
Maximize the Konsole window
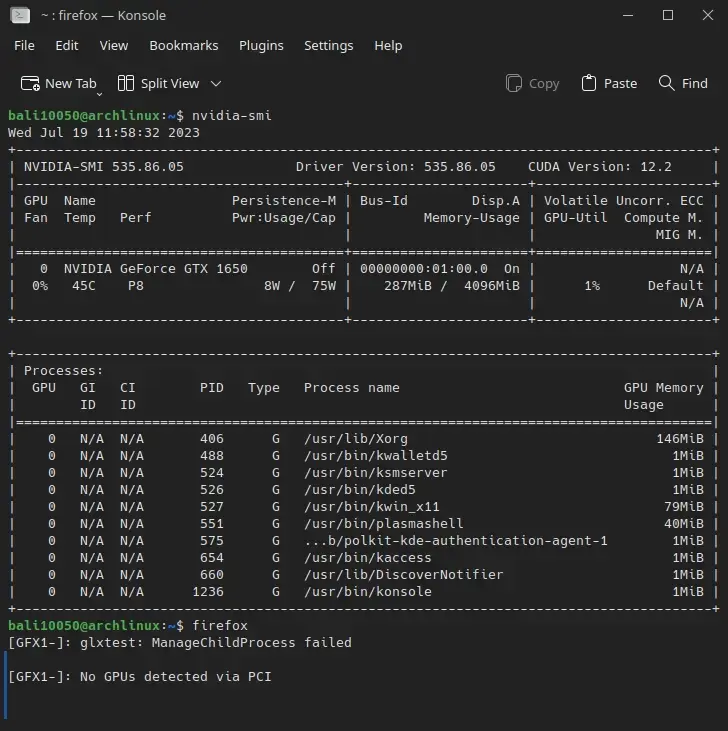(668, 15)
